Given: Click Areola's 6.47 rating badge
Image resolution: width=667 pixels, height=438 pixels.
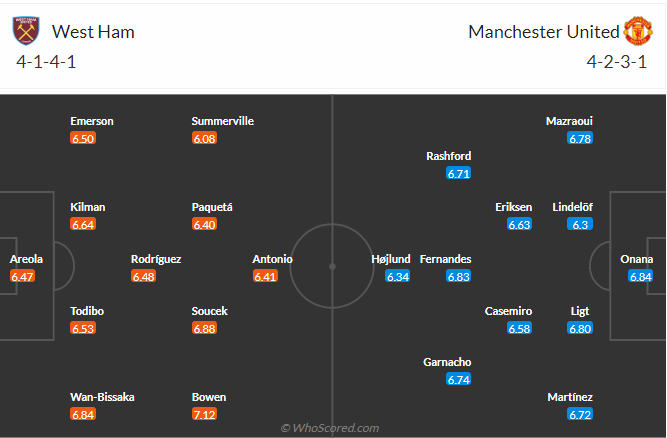Looking at the screenshot, I should [22, 276].
